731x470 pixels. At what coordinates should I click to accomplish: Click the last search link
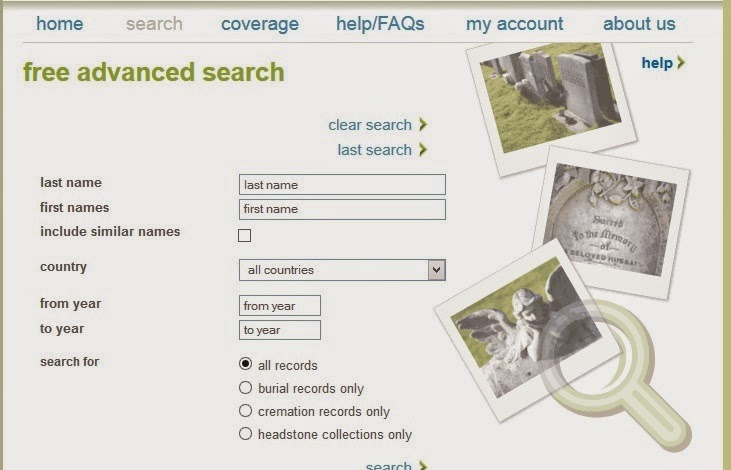pos(375,150)
